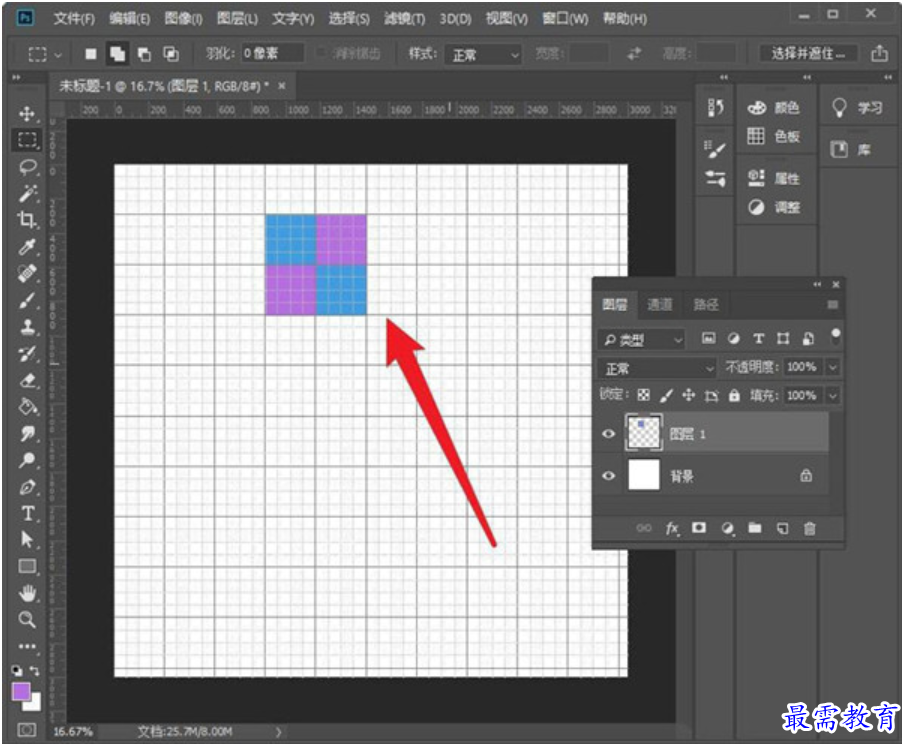
Task: Create new layer icon in Layers panel
Action: pos(782,528)
